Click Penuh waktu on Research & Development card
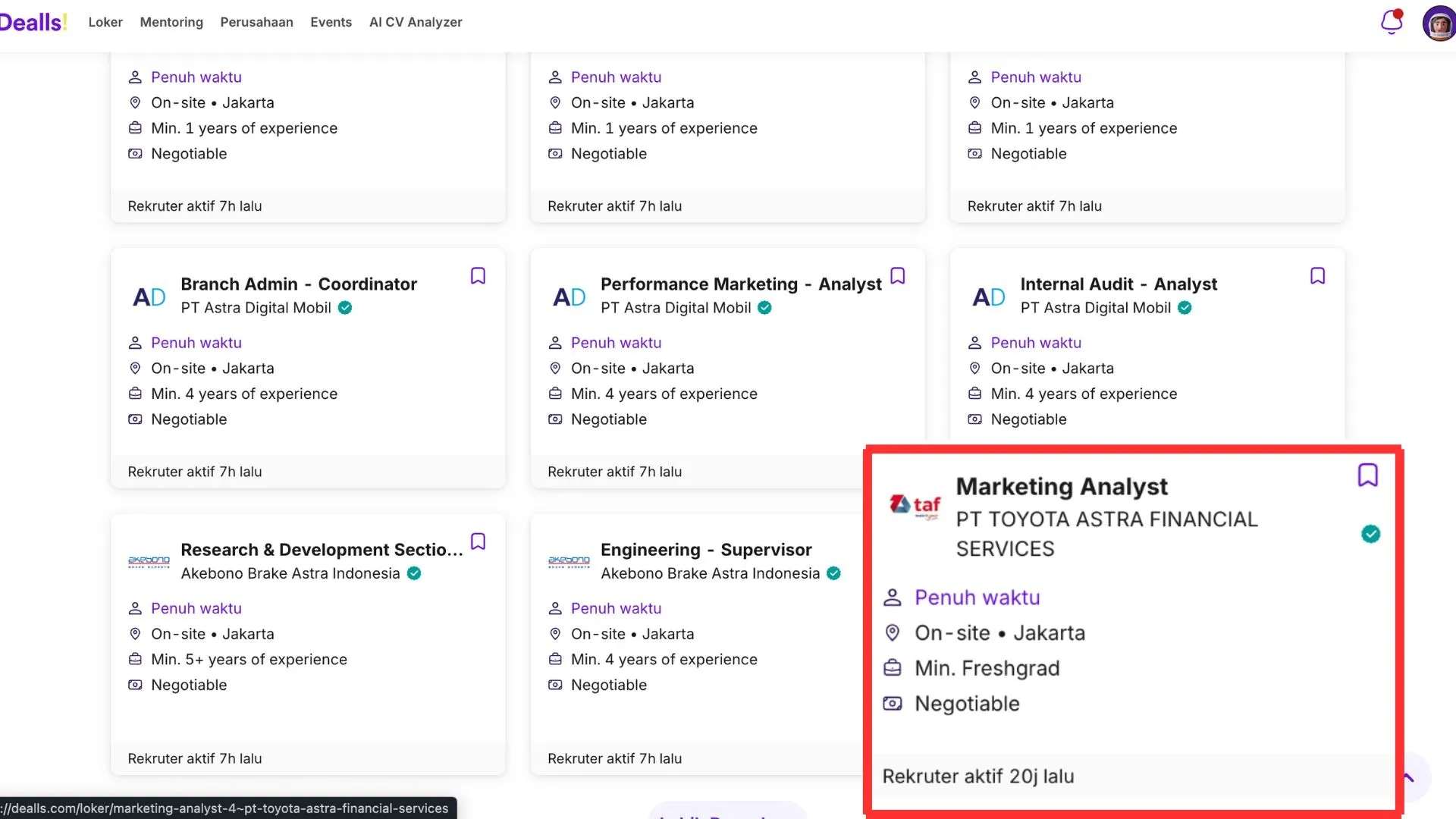The height and width of the screenshot is (819, 1456). point(196,608)
